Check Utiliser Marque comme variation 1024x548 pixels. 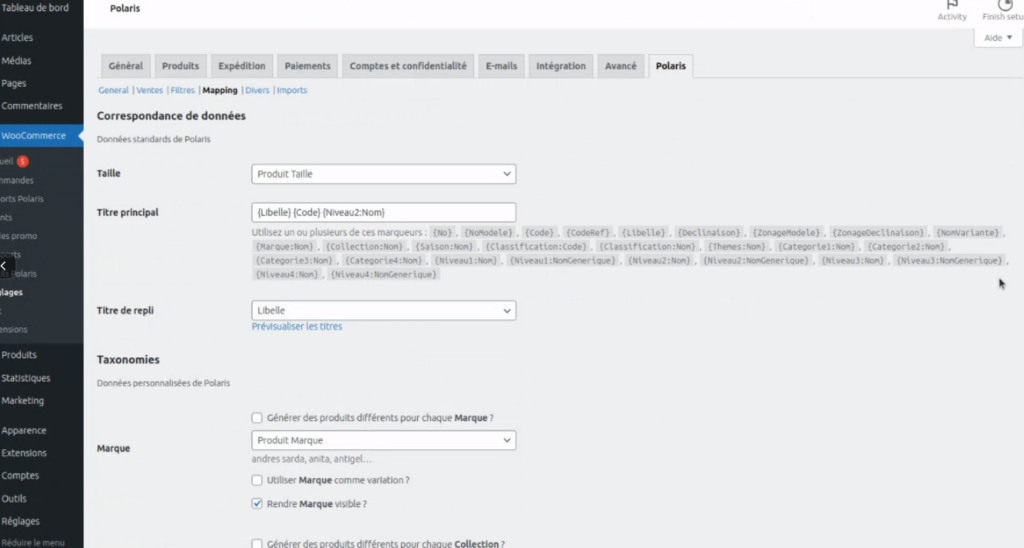point(258,480)
